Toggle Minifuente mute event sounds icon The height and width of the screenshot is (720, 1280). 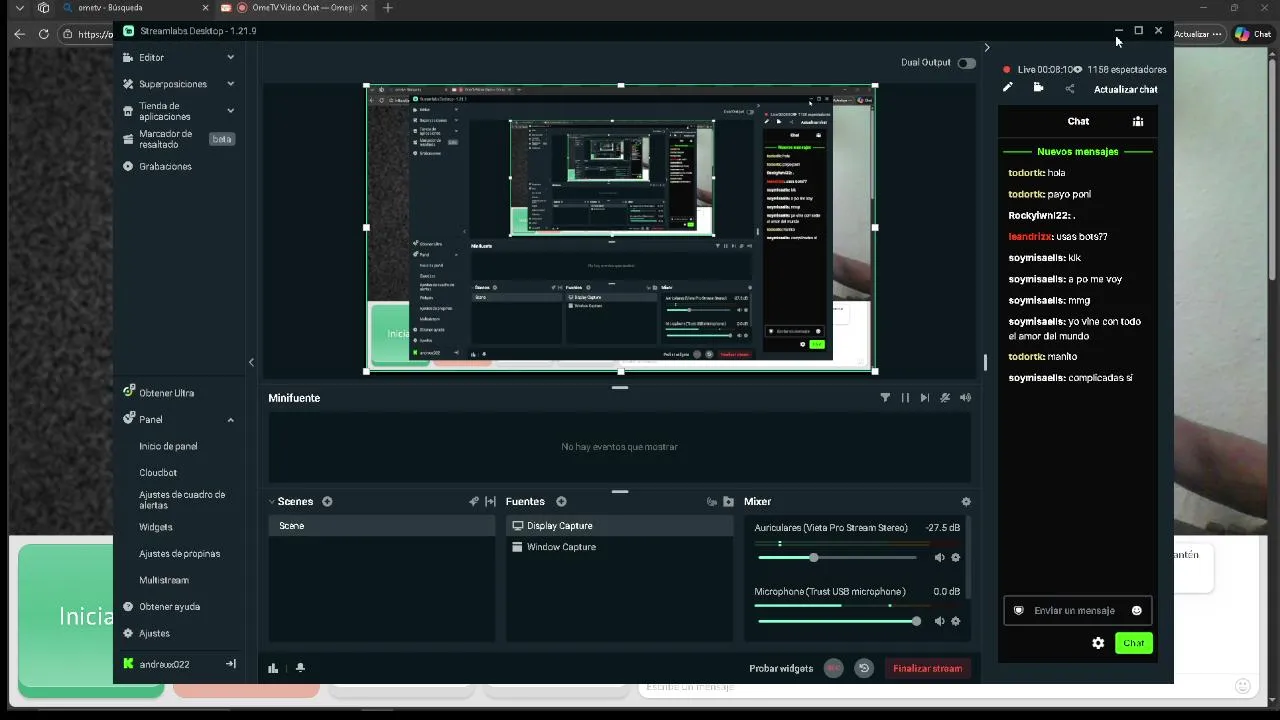tap(945, 398)
